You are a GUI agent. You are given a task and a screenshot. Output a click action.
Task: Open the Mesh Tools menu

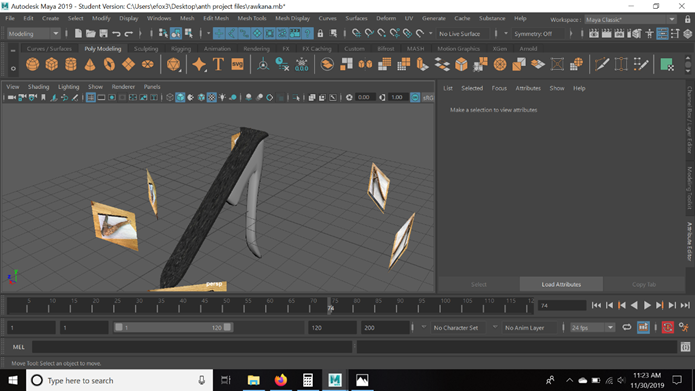pos(252,18)
